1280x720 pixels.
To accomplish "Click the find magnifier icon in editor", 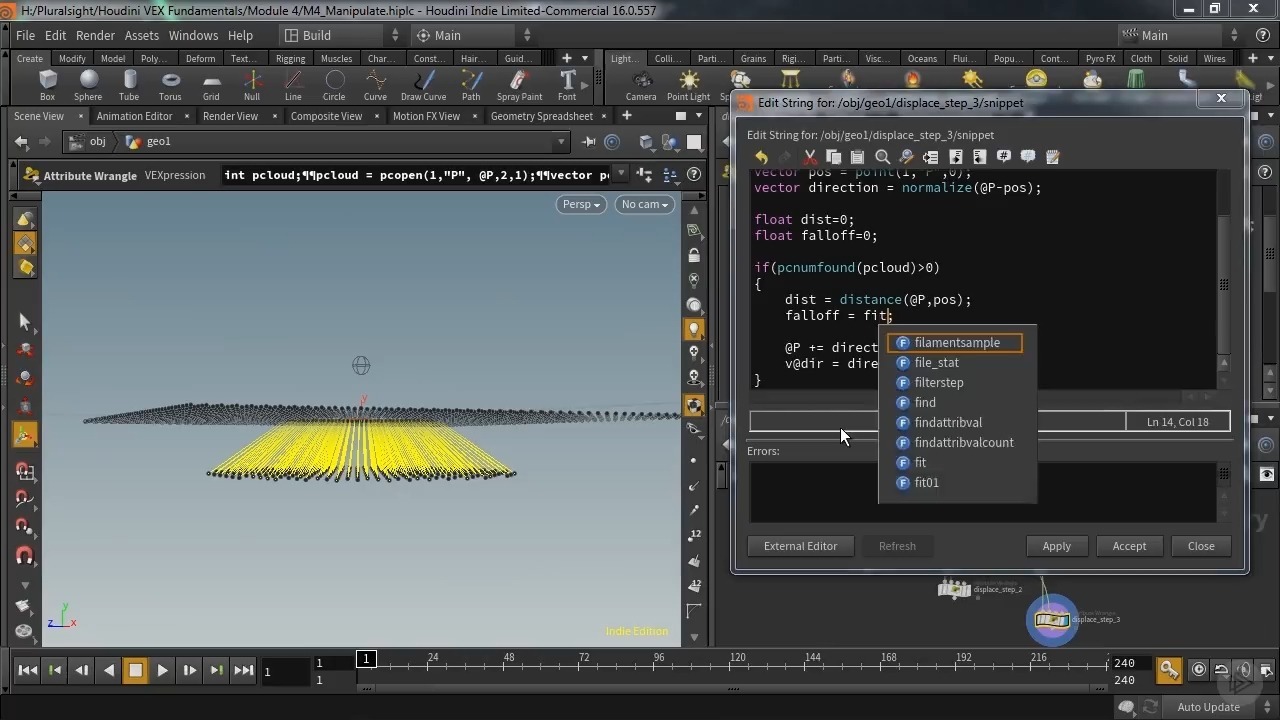I will coord(882,157).
